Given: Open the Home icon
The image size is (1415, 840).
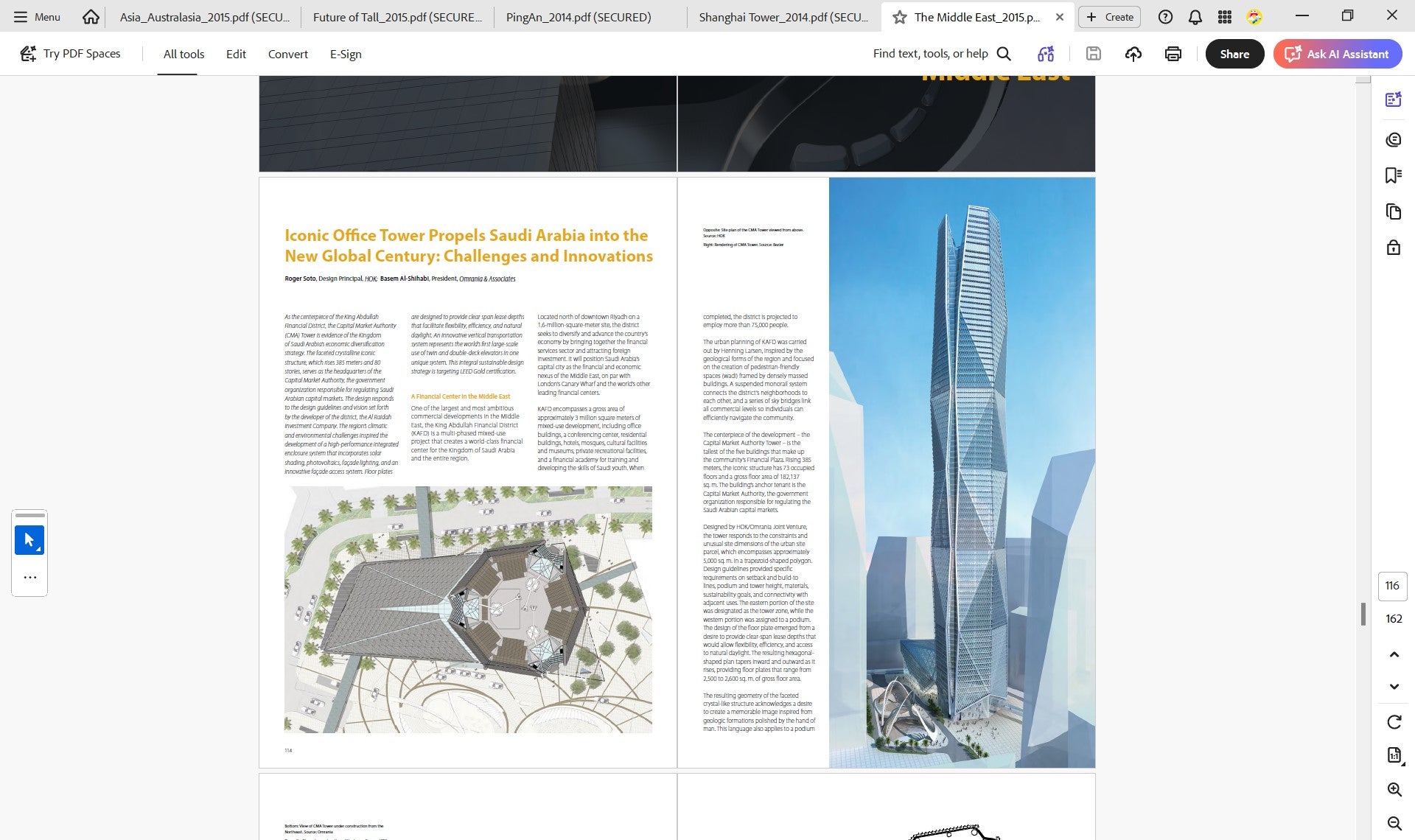Looking at the screenshot, I should coord(91,16).
